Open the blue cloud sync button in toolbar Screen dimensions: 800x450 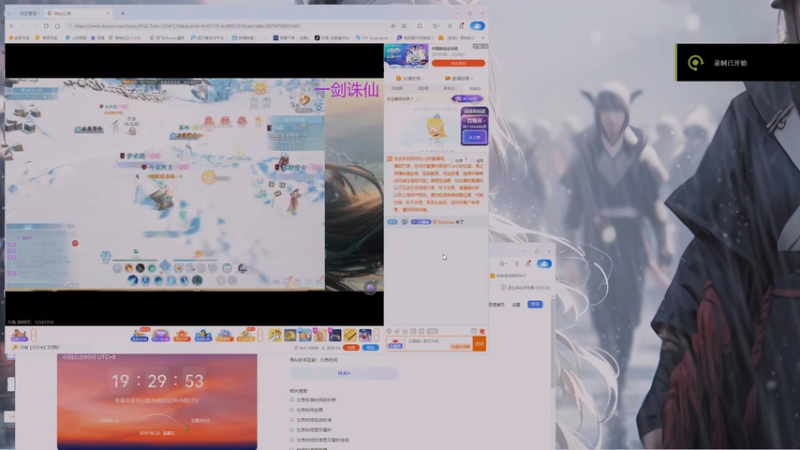coord(478,26)
